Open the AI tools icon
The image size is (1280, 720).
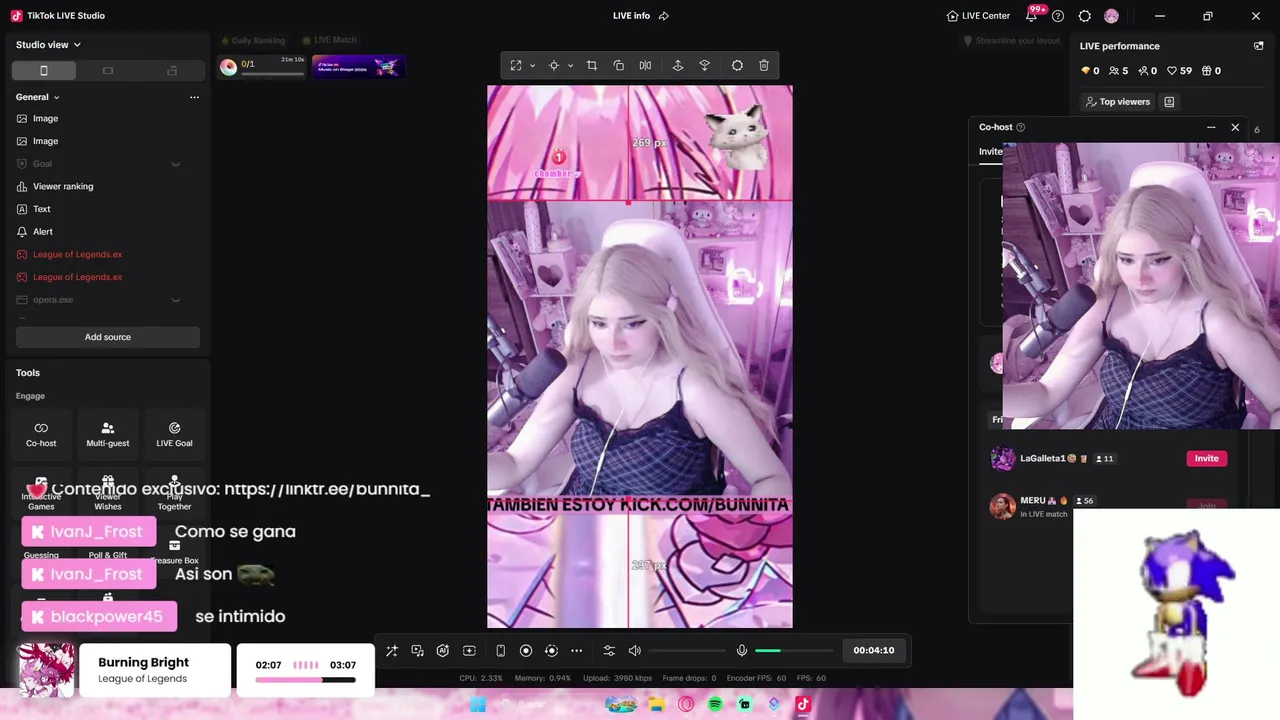443,651
